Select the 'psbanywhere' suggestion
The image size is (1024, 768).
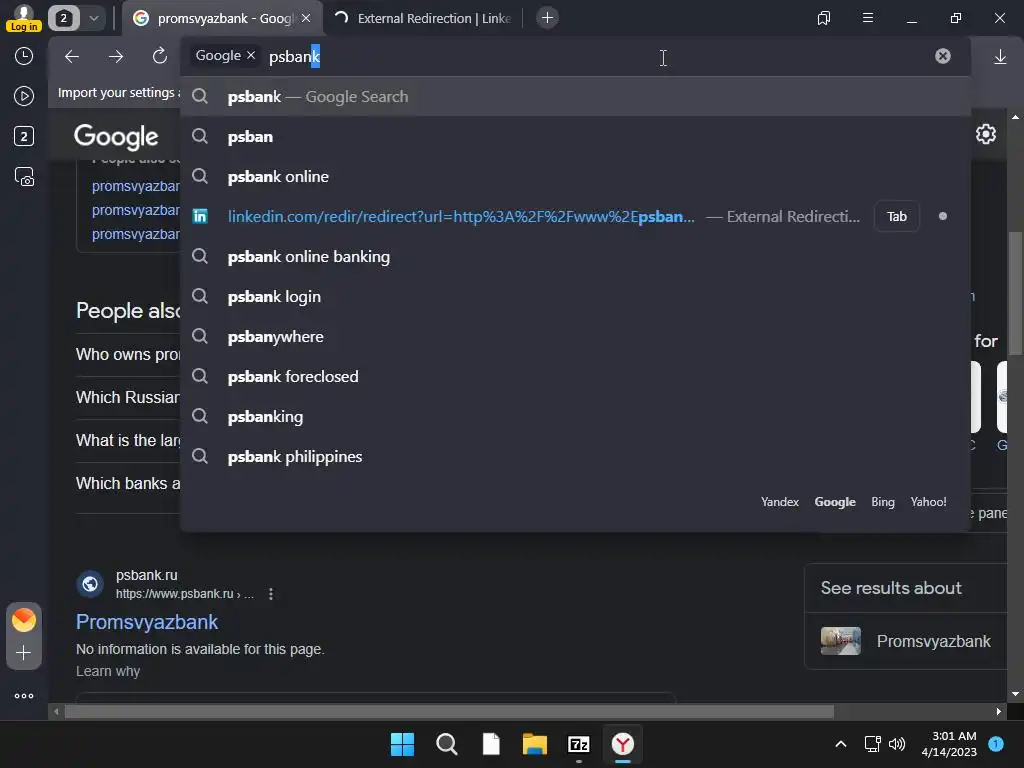pyautogui.click(x=575, y=336)
